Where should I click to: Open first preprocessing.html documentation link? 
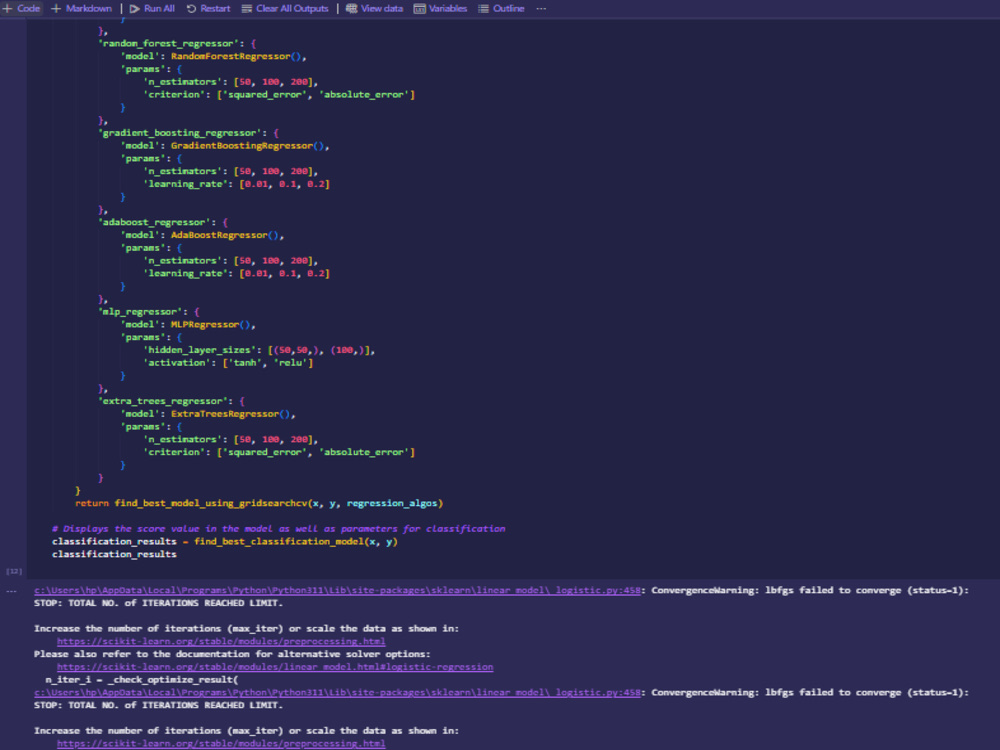[x=221, y=642]
